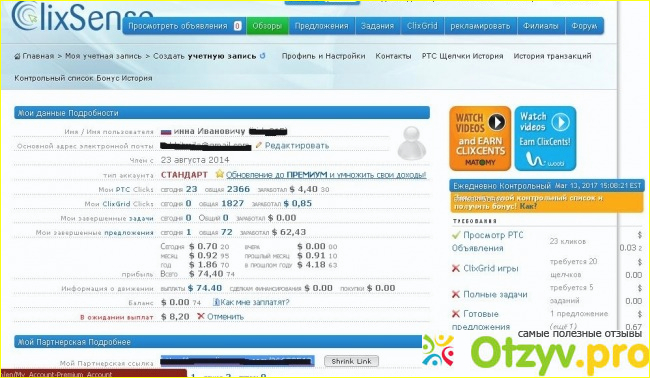
Task: Click the refresh icon after учетную запись
Action: tap(262, 56)
